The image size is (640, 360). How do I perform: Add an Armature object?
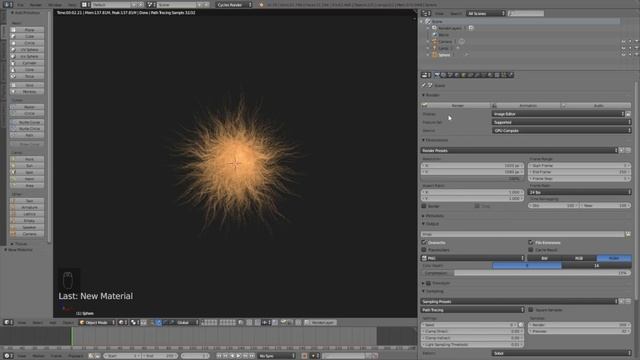(x=27, y=207)
